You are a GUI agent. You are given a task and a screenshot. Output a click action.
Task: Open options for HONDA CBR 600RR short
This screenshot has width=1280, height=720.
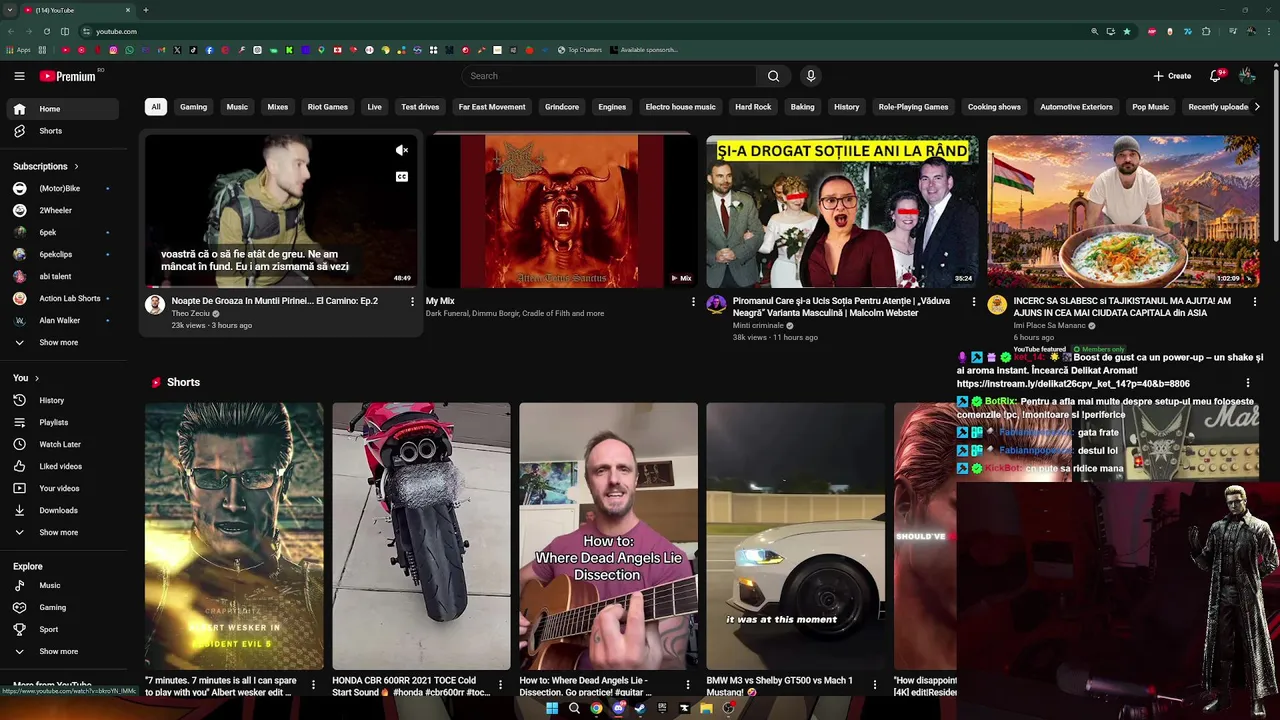[x=500, y=685]
